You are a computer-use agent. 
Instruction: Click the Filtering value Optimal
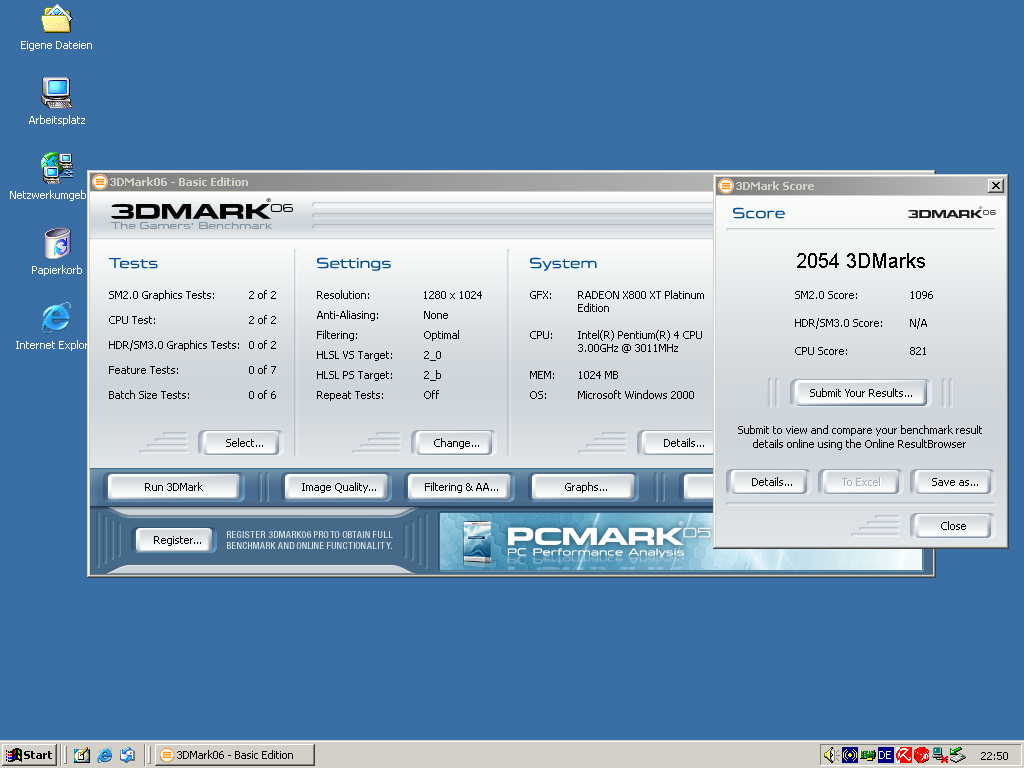pos(441,335)
